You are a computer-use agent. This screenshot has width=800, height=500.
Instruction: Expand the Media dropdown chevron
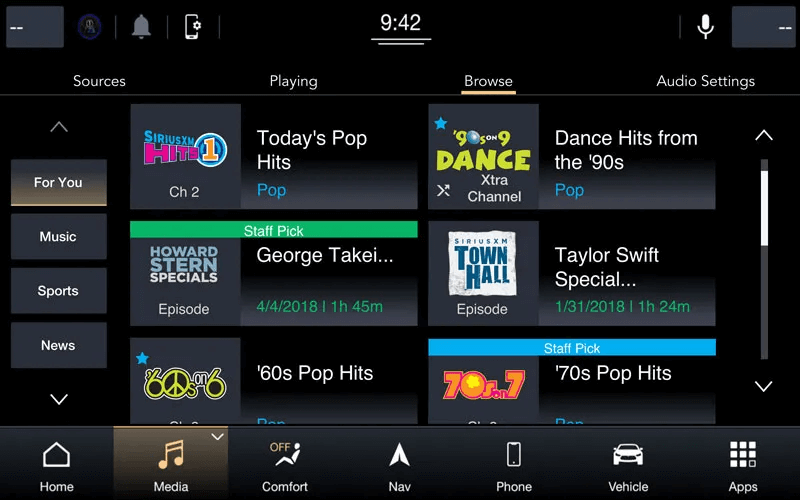217,437
